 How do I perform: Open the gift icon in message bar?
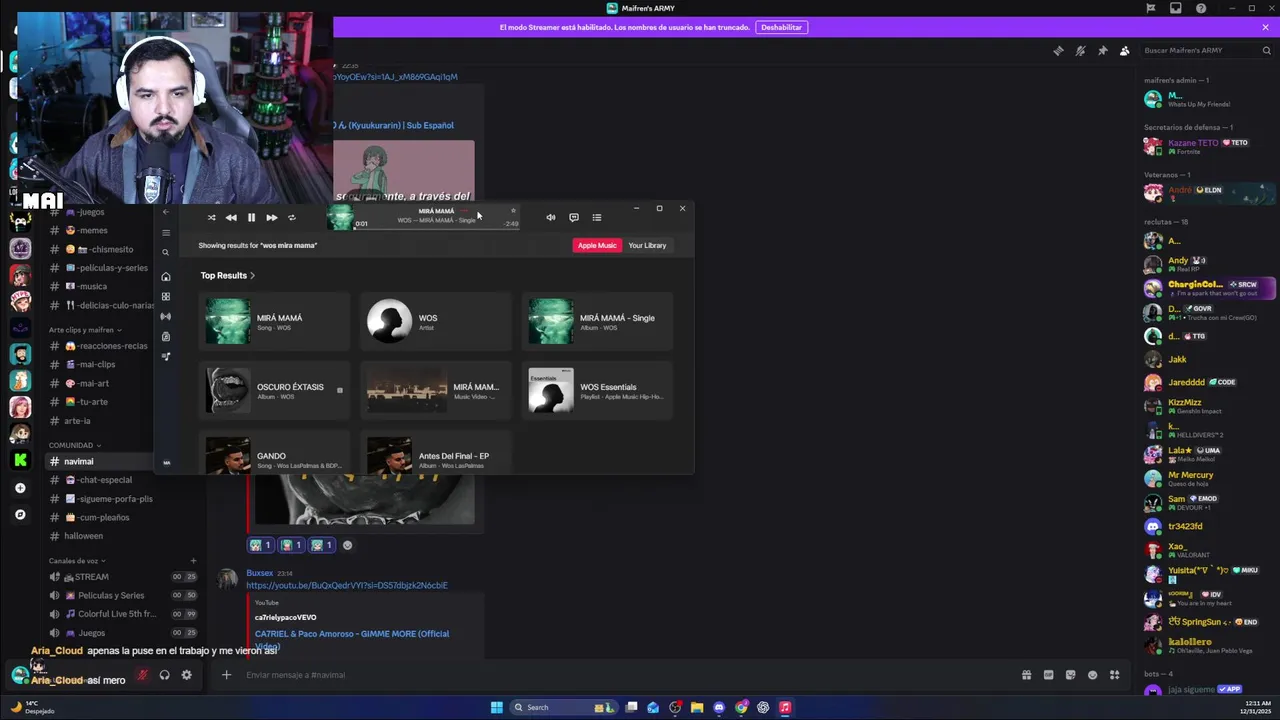(x=1026, y=675)
